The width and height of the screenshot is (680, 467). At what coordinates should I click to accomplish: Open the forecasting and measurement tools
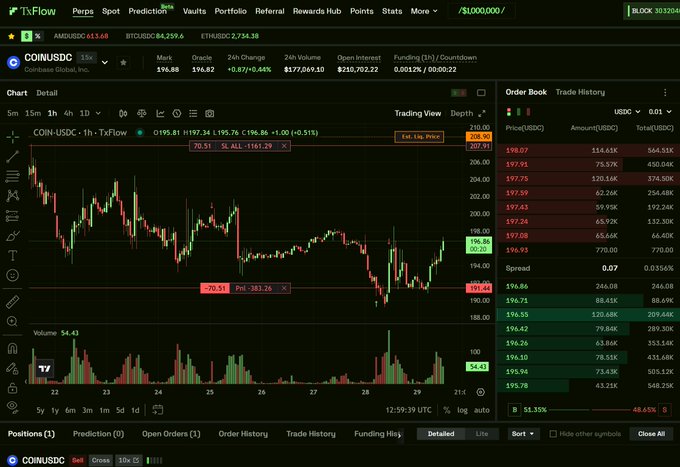(x=13, y=216)
